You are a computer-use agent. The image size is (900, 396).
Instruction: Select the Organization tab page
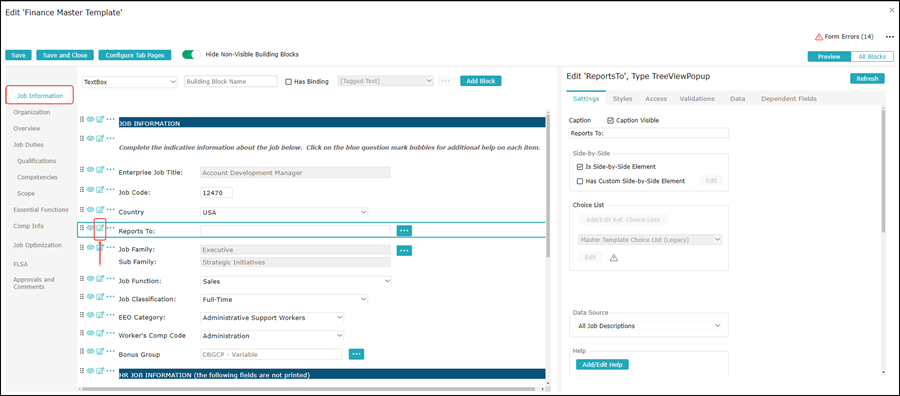click(x=32, y=112)
